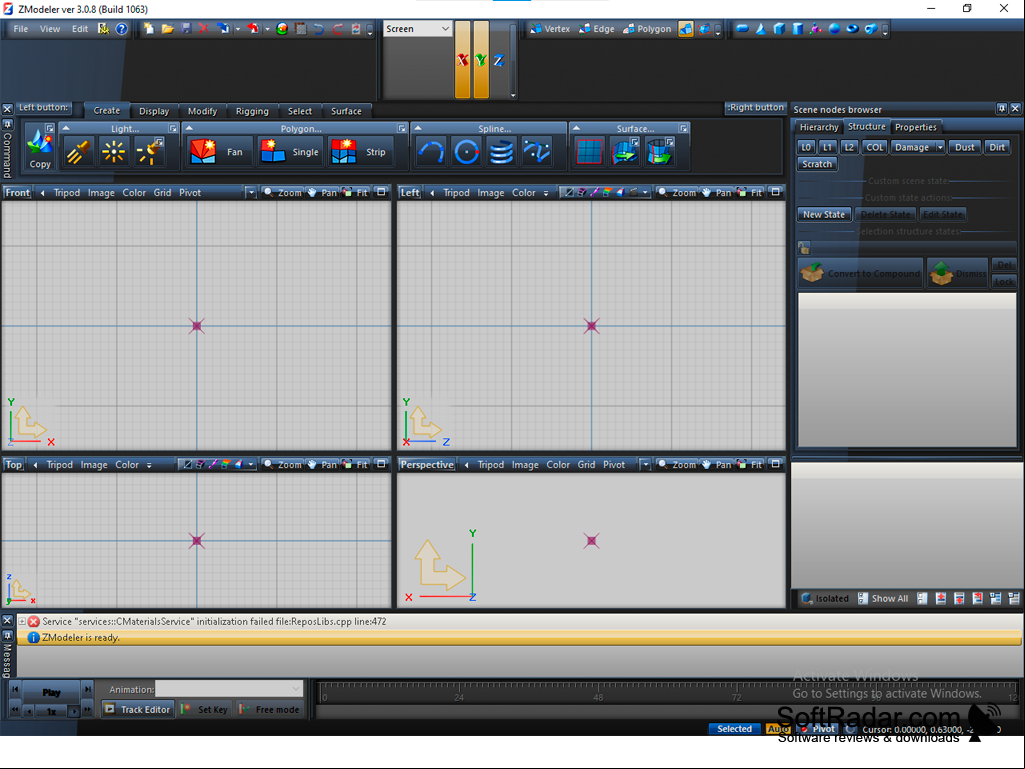Toggle Edge selection mode
1025x769 pixels.
pos(597,29)
